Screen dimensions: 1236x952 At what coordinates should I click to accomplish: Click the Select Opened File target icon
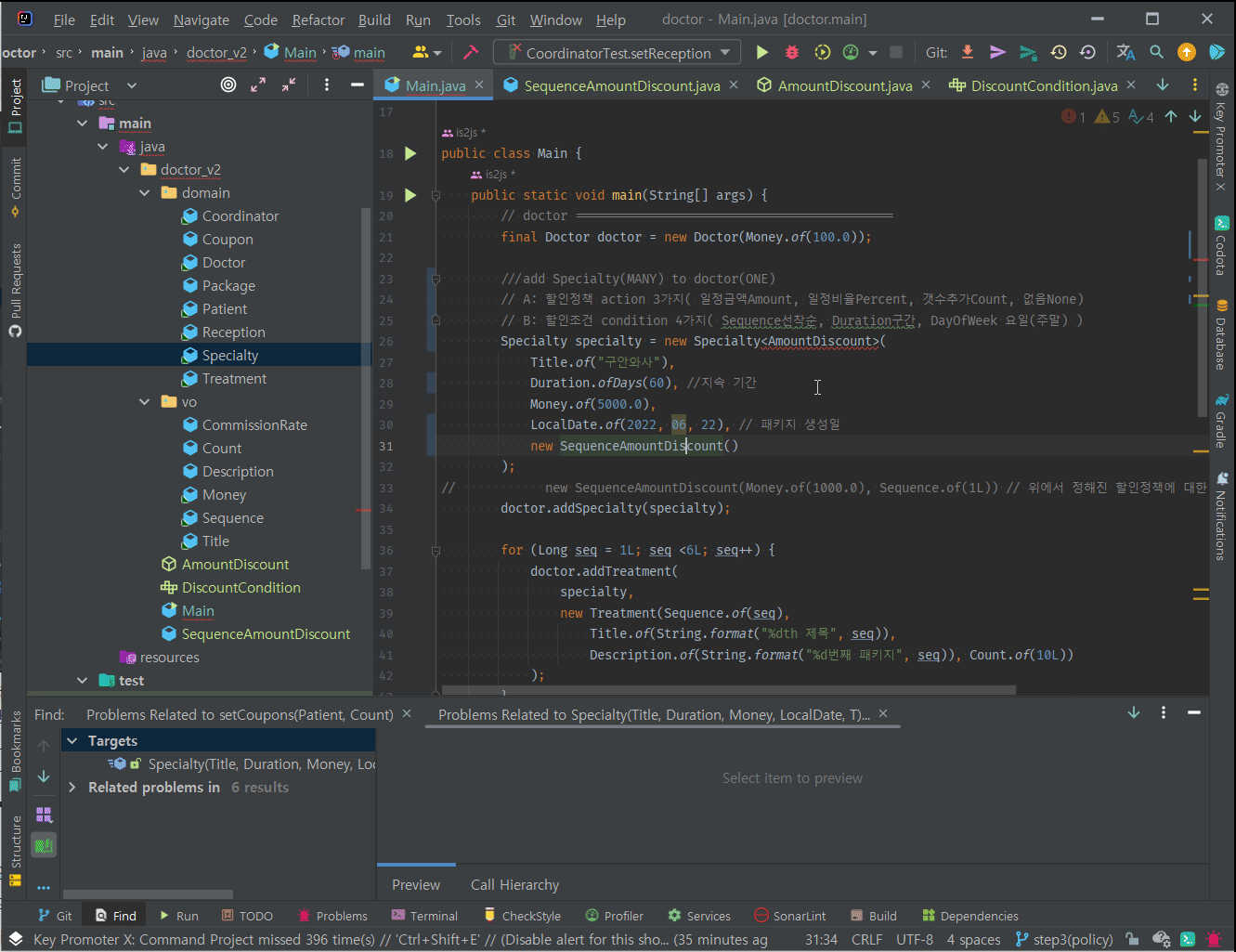(228, 85)
